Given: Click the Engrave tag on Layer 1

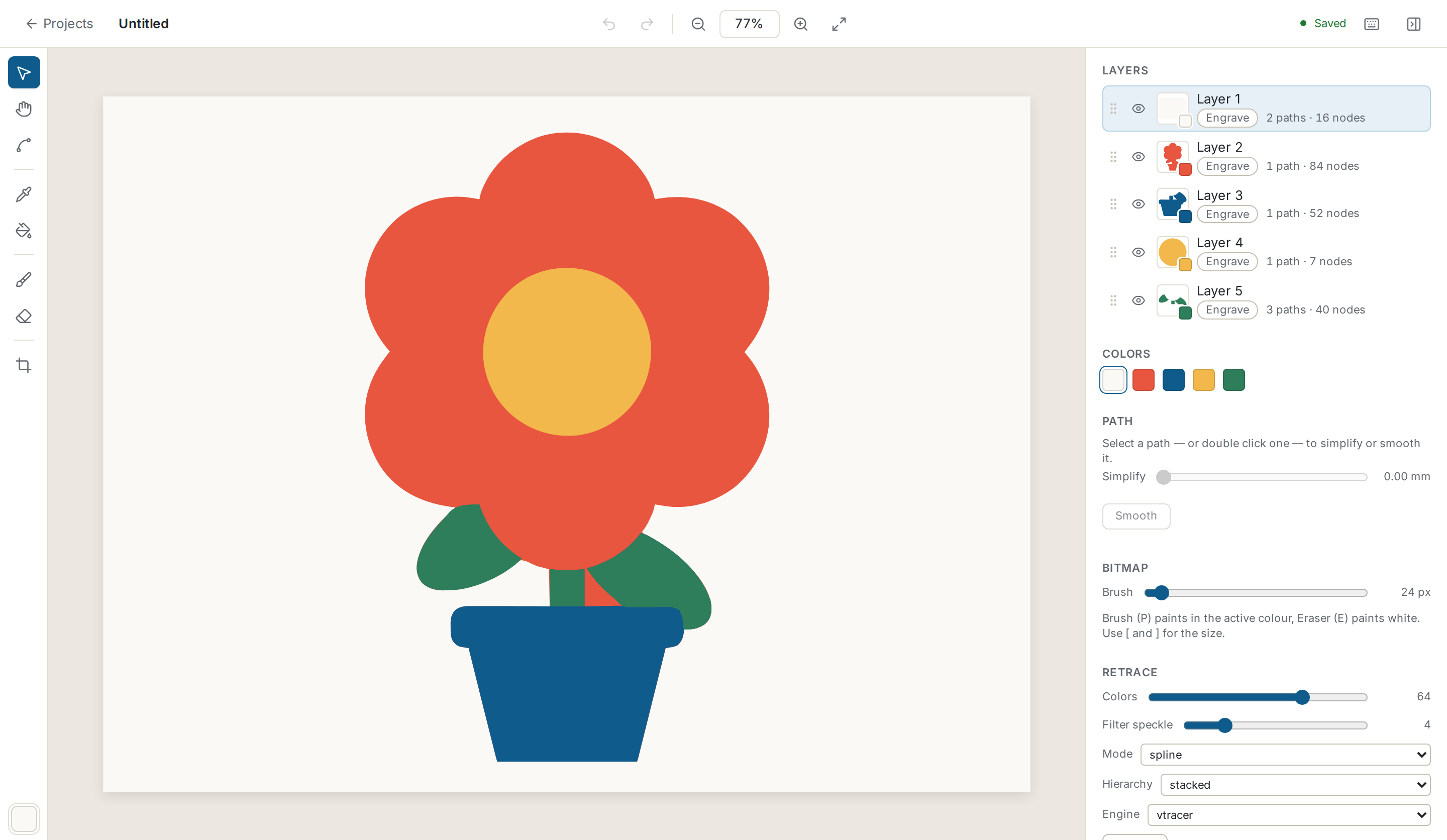Looking at the screenshot, I should coord(1227,118).
